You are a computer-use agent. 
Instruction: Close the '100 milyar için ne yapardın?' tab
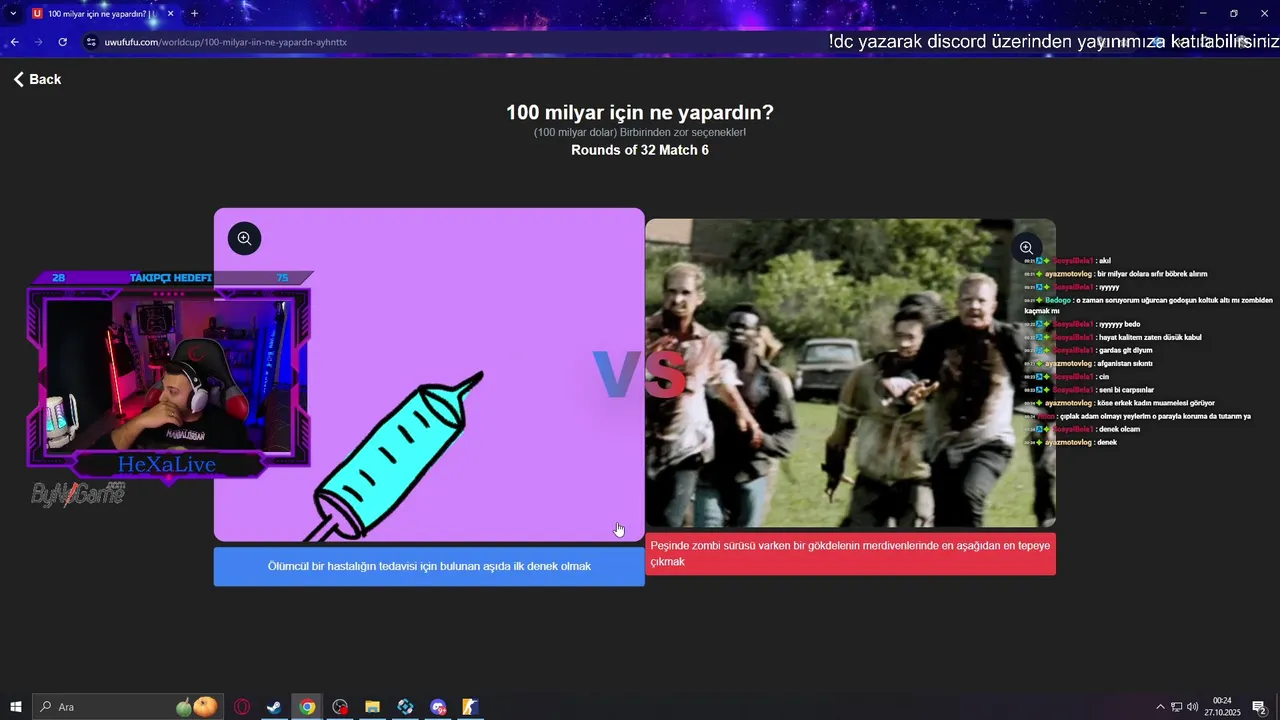171,14
